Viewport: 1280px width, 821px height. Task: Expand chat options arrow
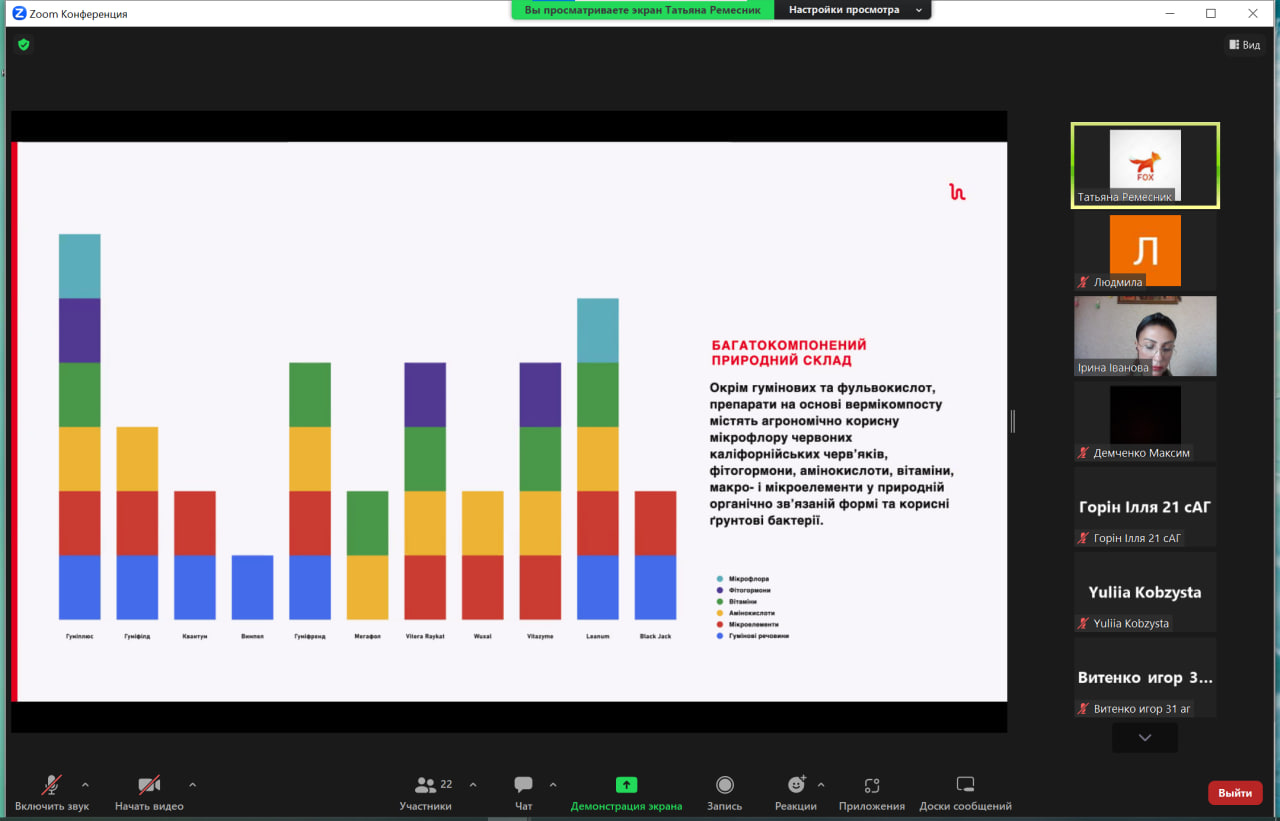[x=553, y=785]
